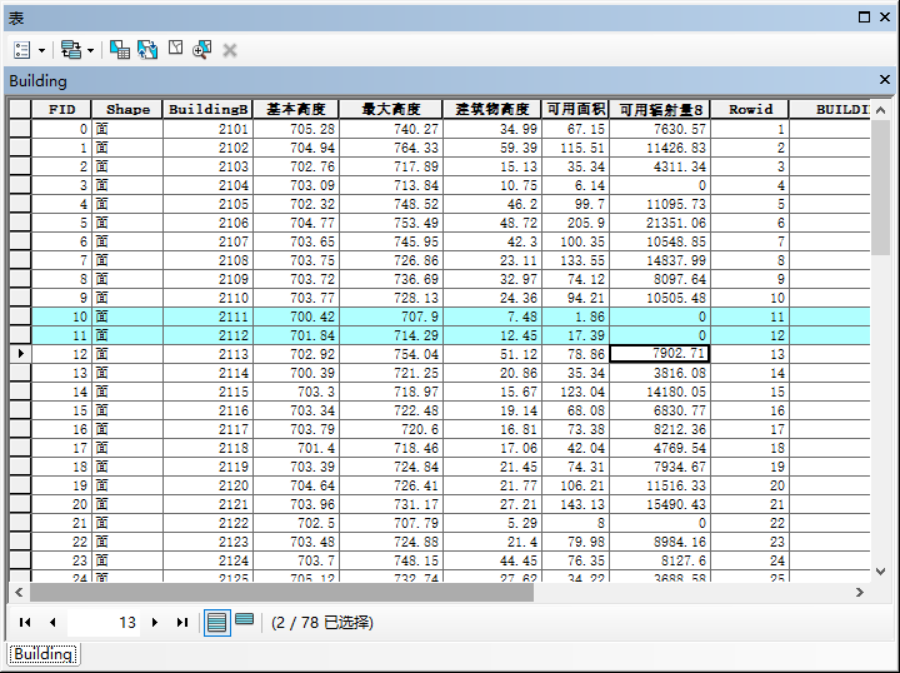Click the BuildingB cell 2124
The image size is (900, 673).
(x=208, y=561)
